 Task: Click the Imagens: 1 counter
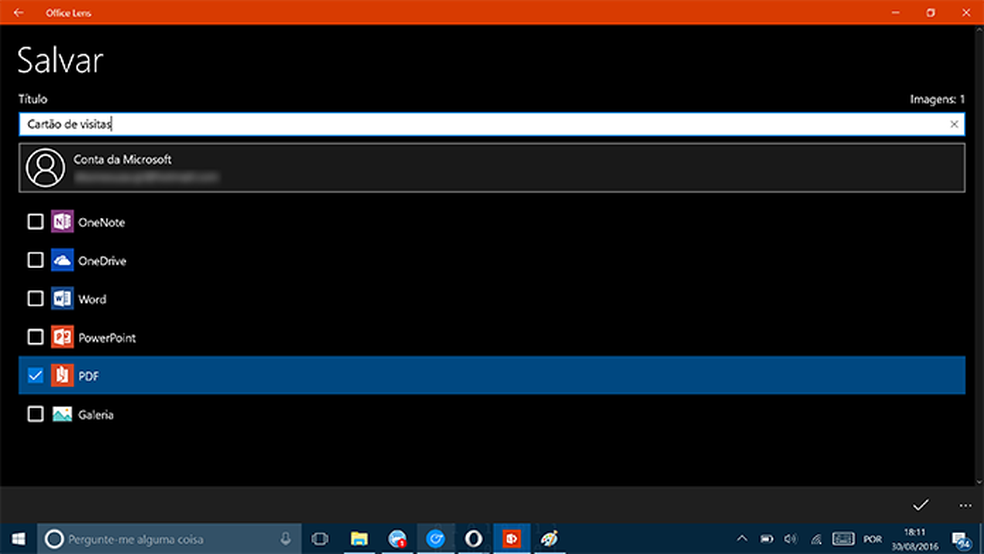[938, 99]
